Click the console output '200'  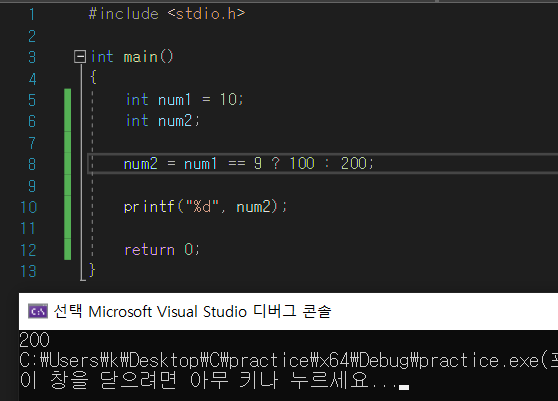coord(34,340)
